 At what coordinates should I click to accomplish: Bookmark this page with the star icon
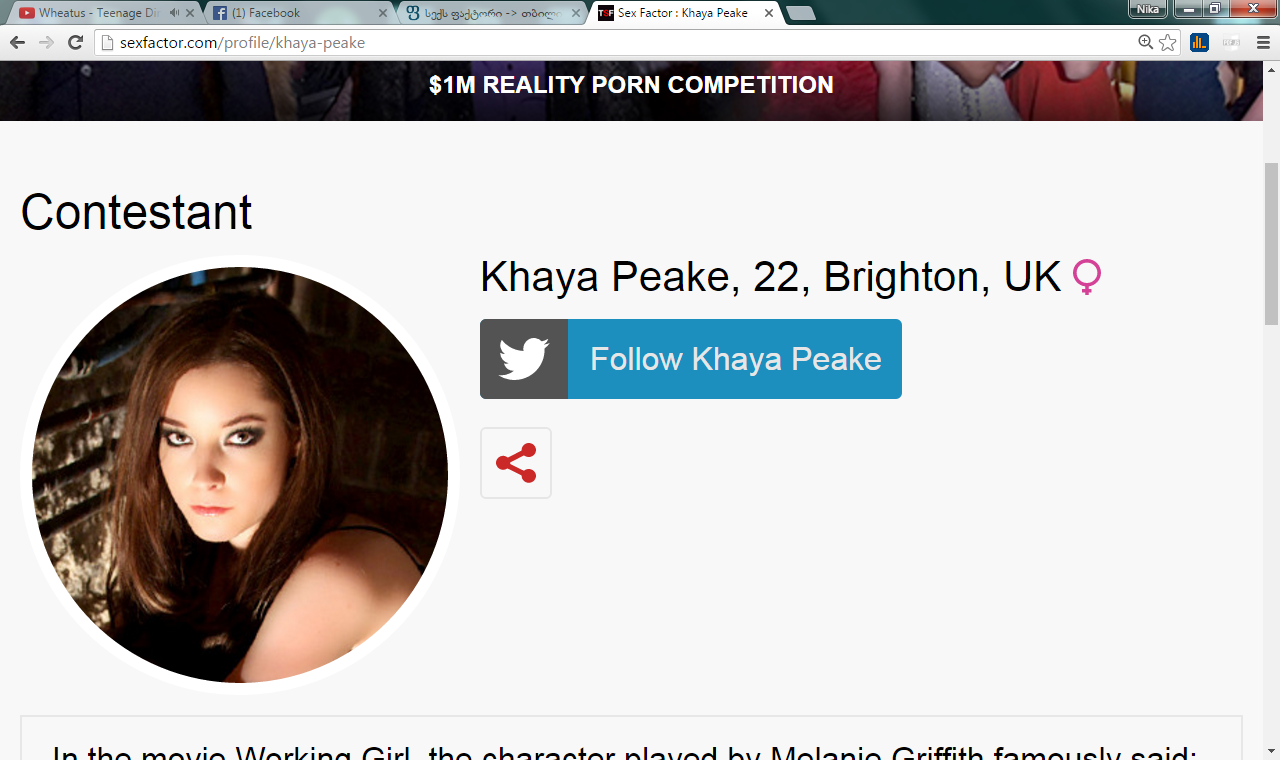pyautogui.click(x=1167, y=42)
